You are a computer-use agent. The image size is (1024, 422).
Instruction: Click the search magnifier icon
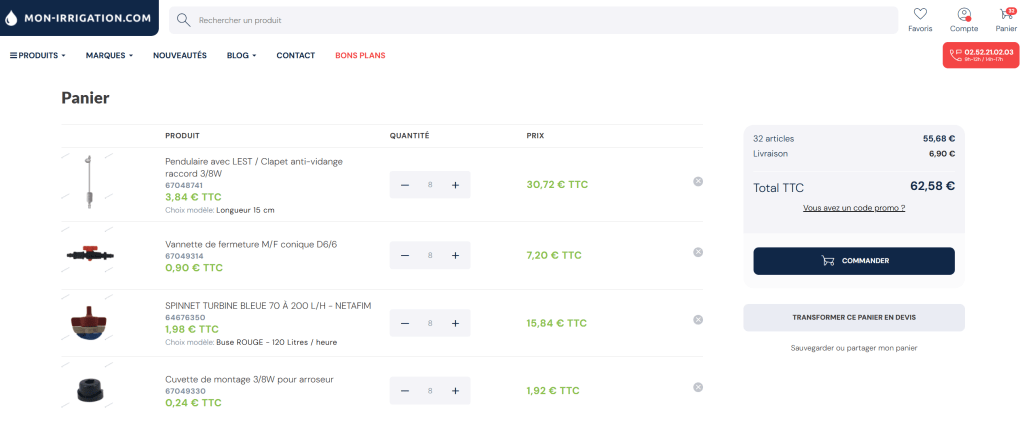click(183, 20)
